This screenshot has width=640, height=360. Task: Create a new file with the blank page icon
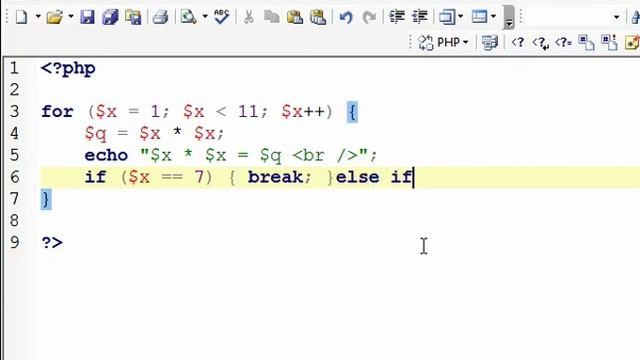[x=21, y=17]
